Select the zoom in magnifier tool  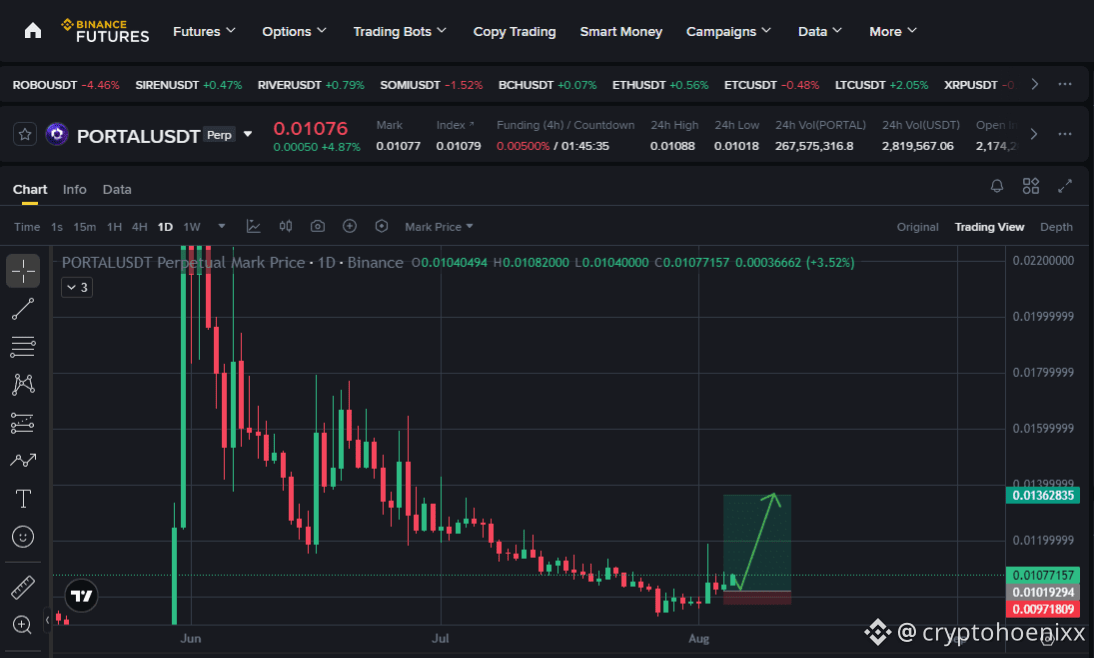(x=23, y=625)
